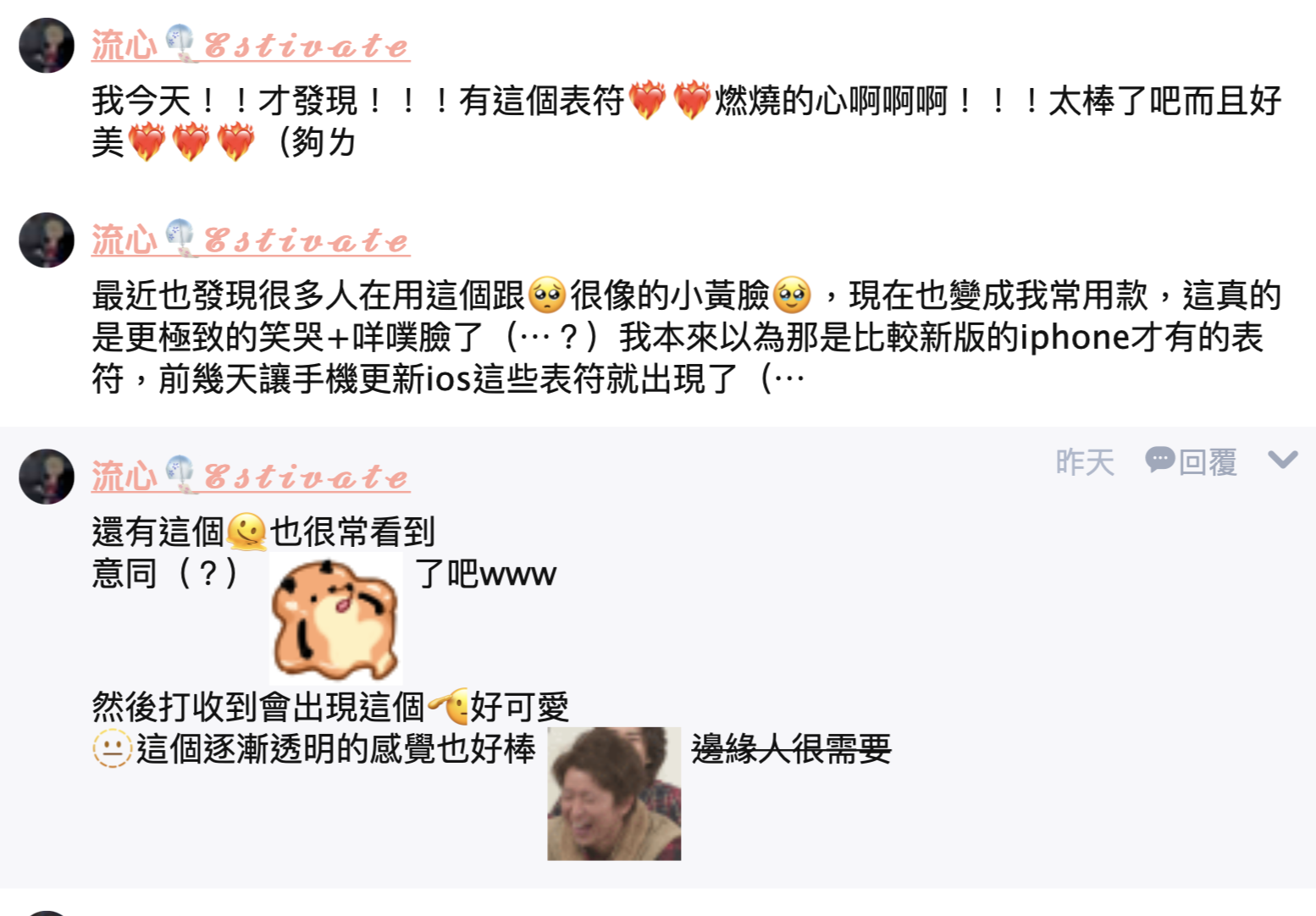Click first burning heart emoji after 表符

click(x=648, y=100)
